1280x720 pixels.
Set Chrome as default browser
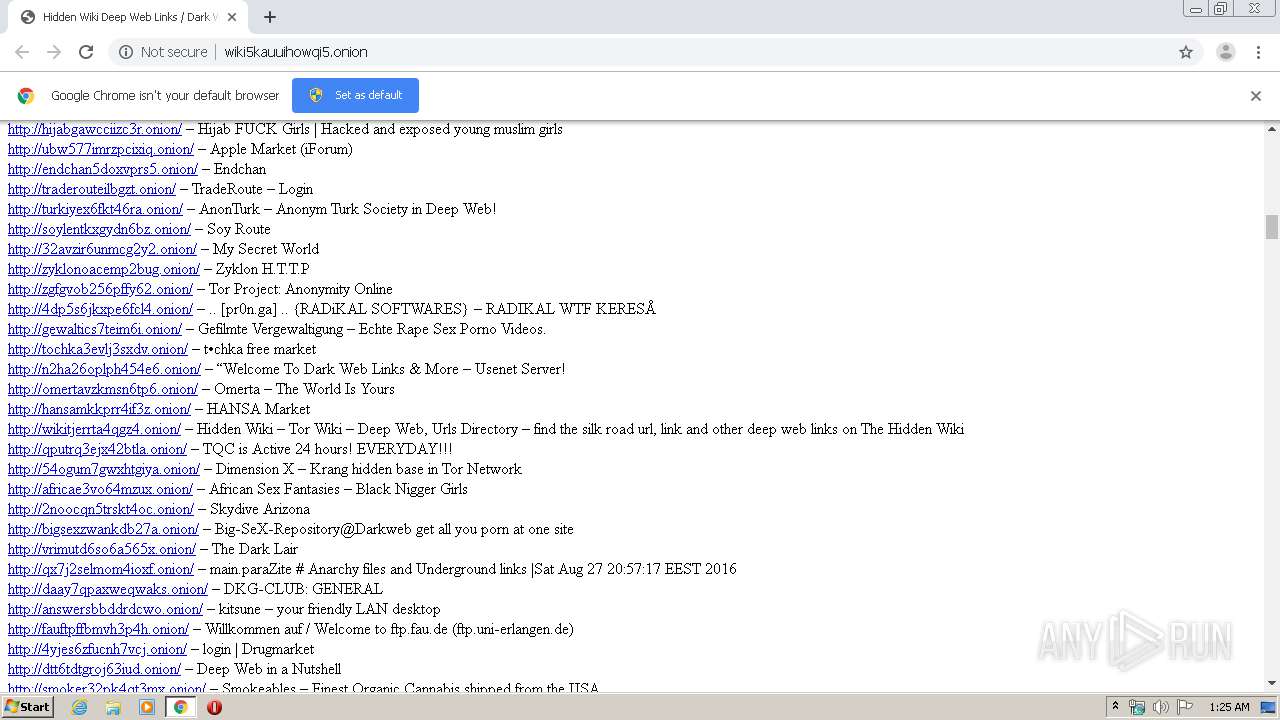tap(355, 95)
